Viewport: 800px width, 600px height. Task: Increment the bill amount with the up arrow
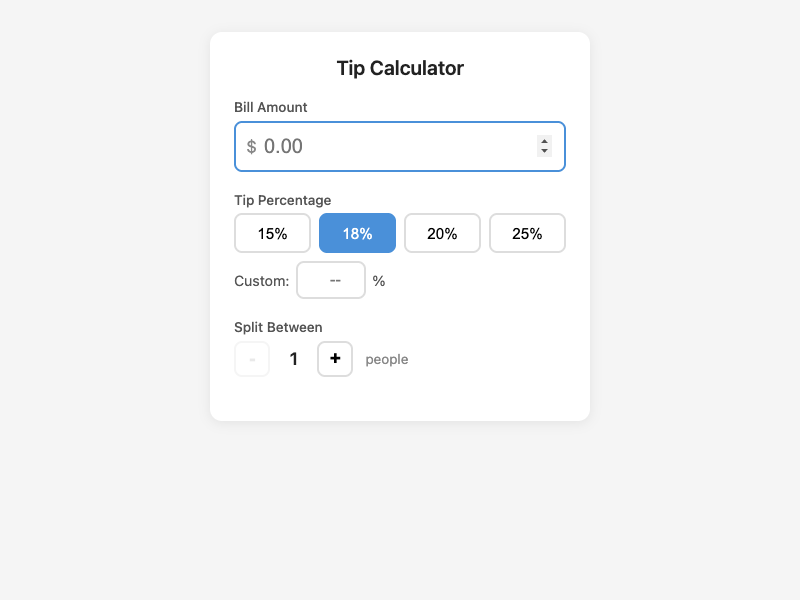pyautogui.click(x=544, y=140)
